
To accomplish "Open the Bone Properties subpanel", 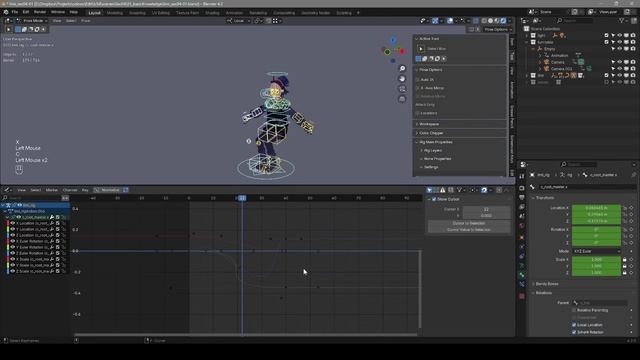I will click(437, 159).
